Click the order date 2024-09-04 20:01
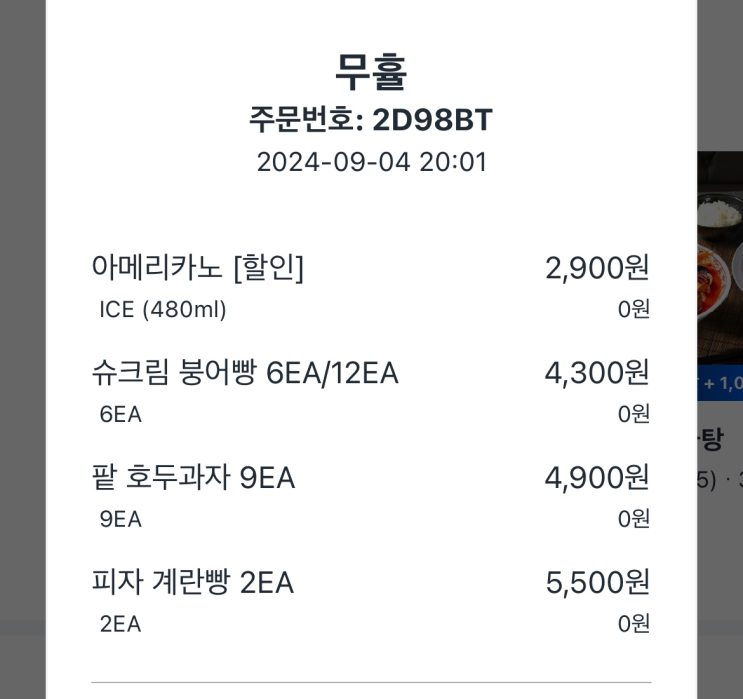The height and width of the screenshot is (699, 743). 371,162
